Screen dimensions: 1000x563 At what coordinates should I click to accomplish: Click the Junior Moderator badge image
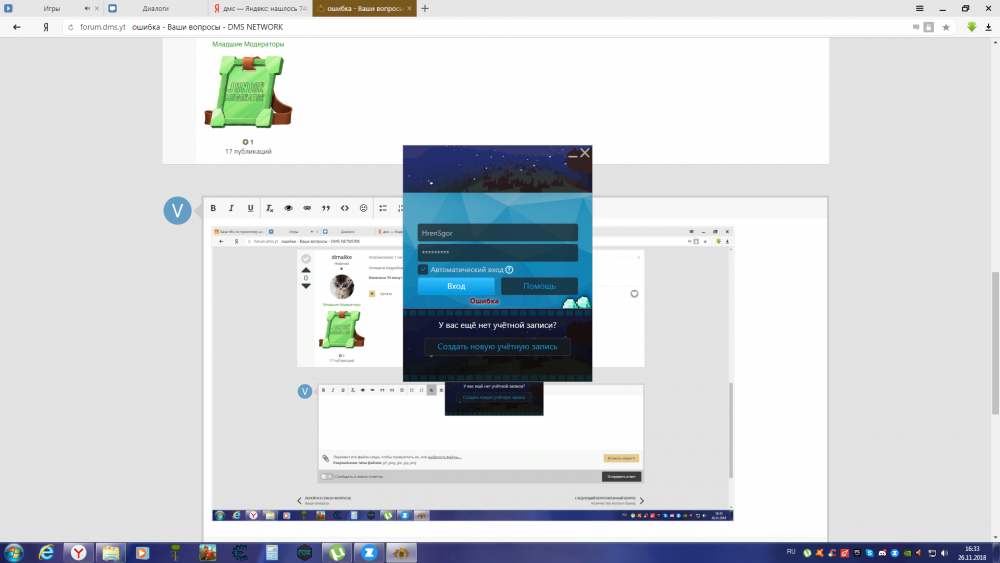pos(248,92)
